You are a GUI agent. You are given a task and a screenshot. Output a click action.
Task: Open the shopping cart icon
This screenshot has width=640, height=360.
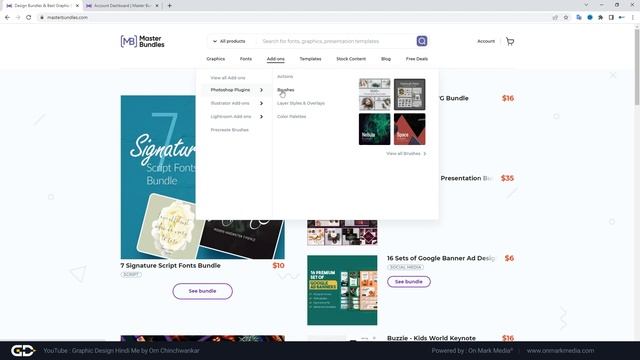510,41
